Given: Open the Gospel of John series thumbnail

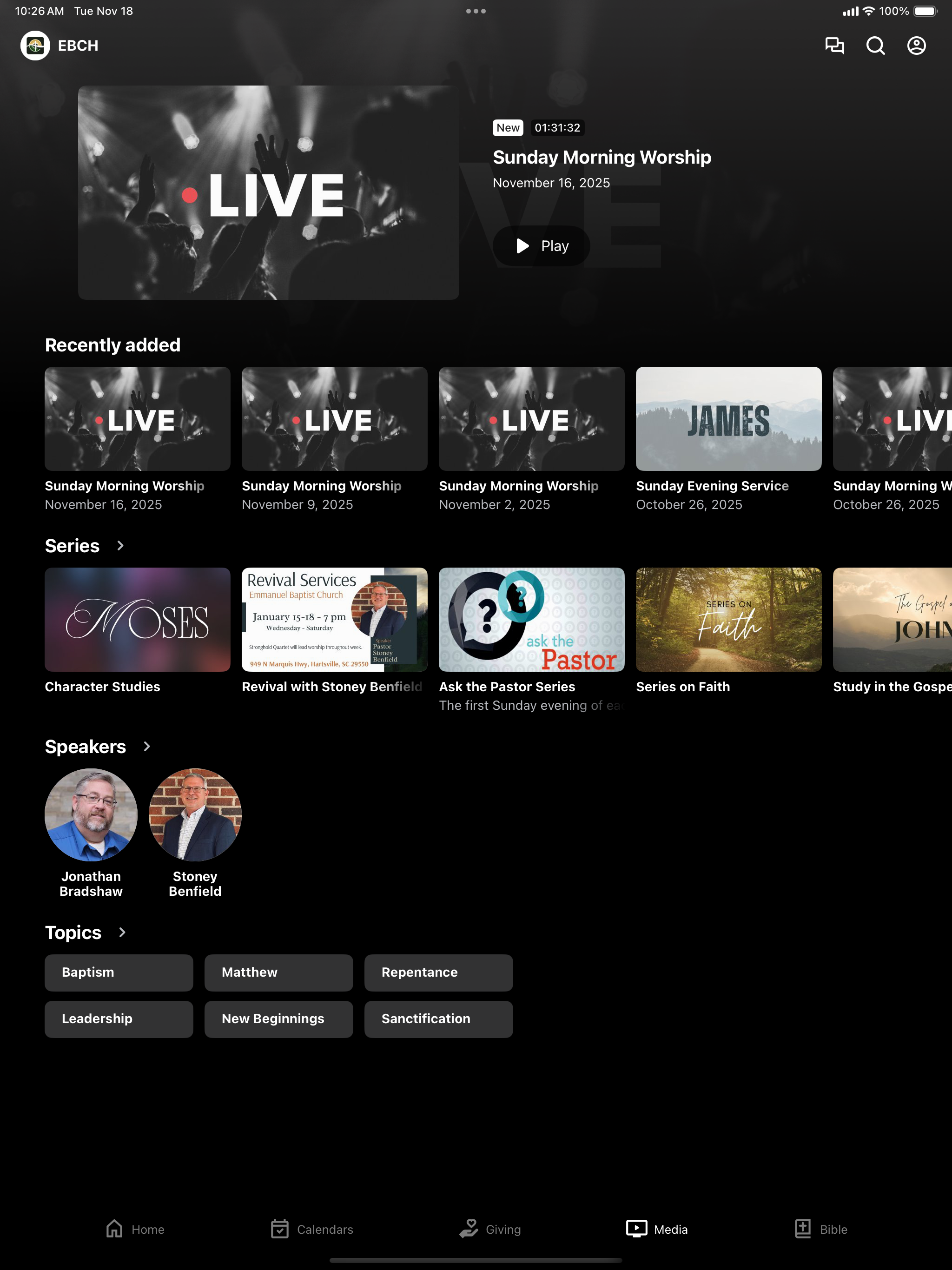Looking at the screenshot, I should pos(892,620).
